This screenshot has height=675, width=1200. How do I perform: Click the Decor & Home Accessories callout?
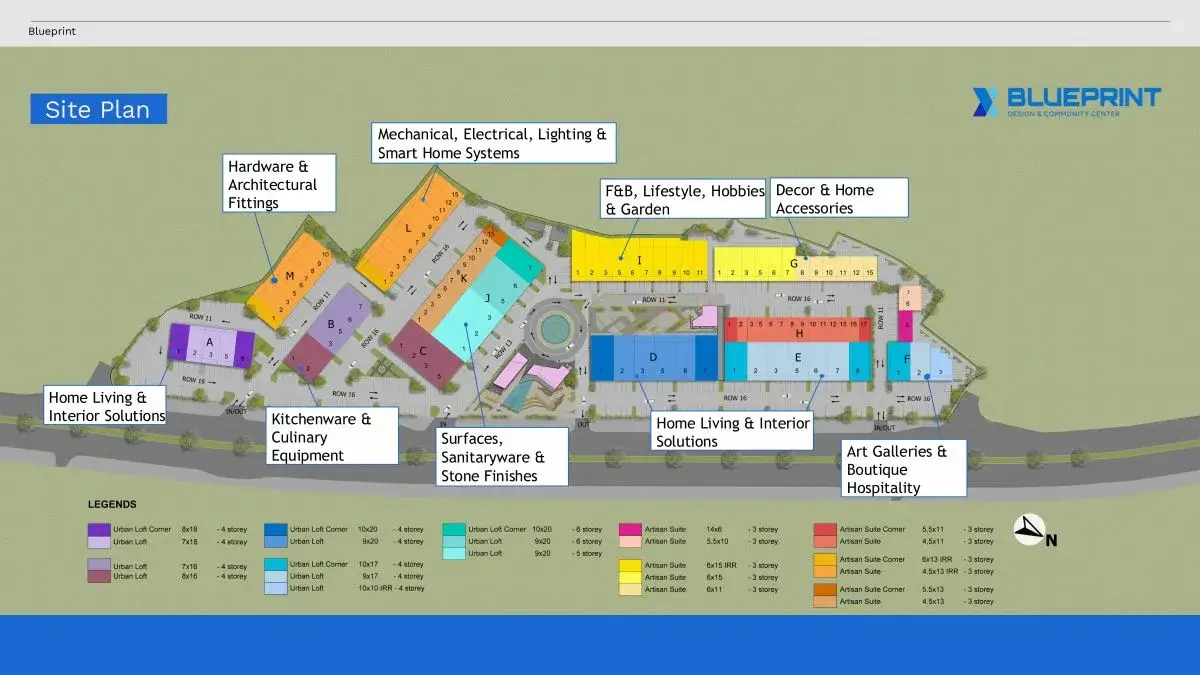pyautogui.click(x=838, y=198)
